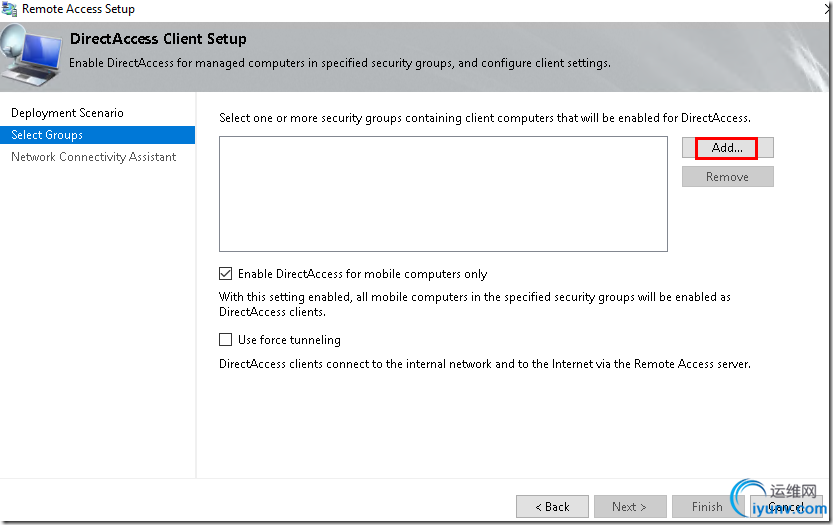This screenshot has width=833, height=525.
Task: Click the 'Select one or more security groups' instruction
Action: click(x=485, y=118)
